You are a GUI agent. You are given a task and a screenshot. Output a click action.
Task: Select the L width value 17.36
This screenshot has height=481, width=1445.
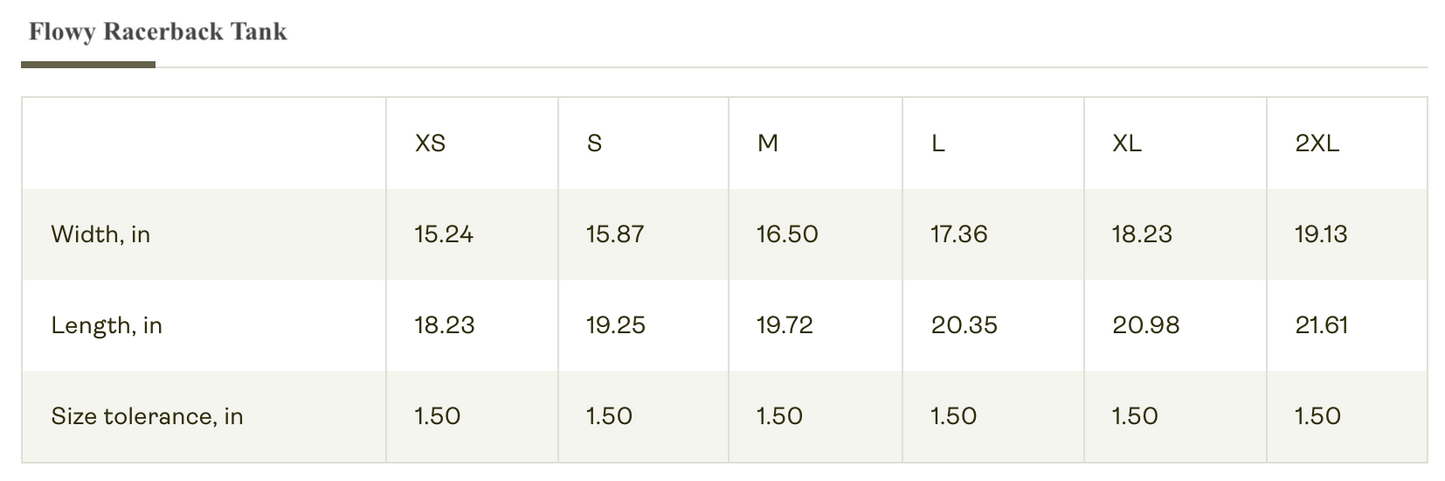(x=958, y=234)
